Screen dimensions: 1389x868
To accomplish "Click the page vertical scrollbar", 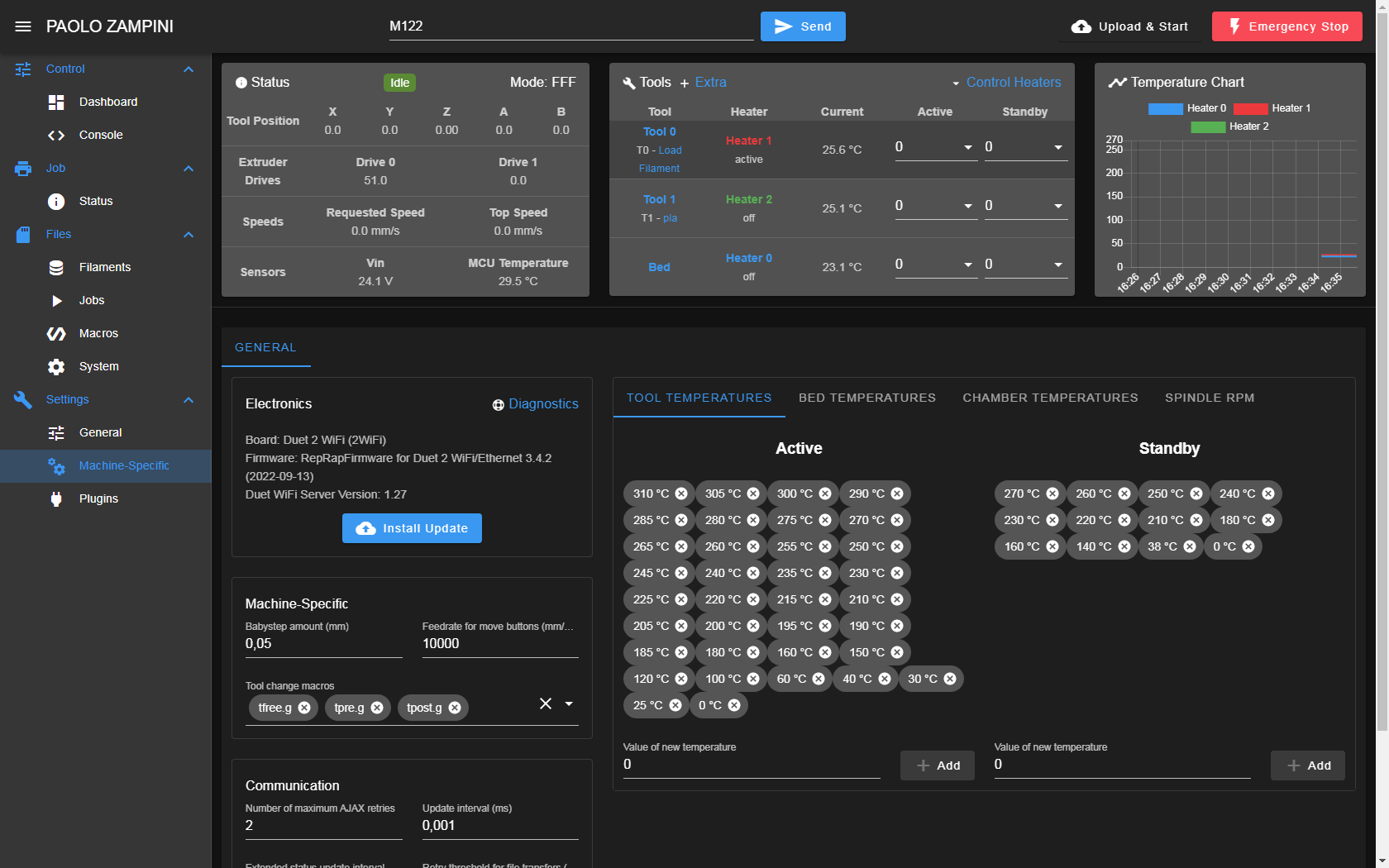I will (1382, 372).
